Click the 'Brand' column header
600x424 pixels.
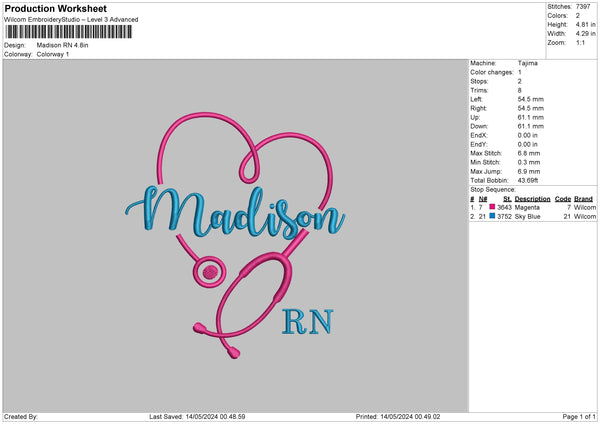[x=583, y=199]
